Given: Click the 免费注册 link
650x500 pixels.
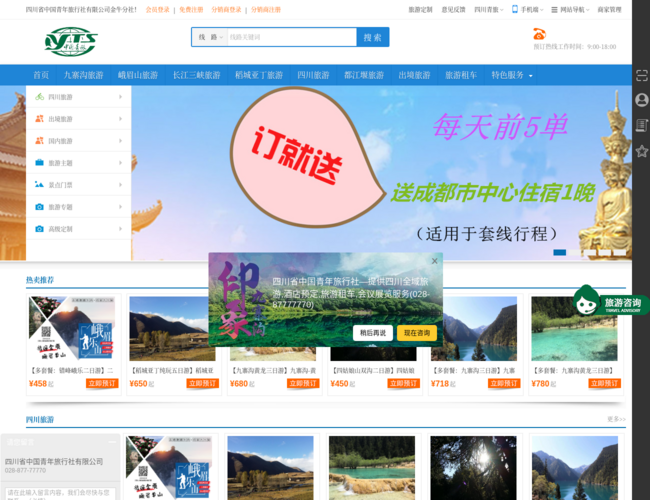Looking at the screenshot, I should (x=191, y=10).
